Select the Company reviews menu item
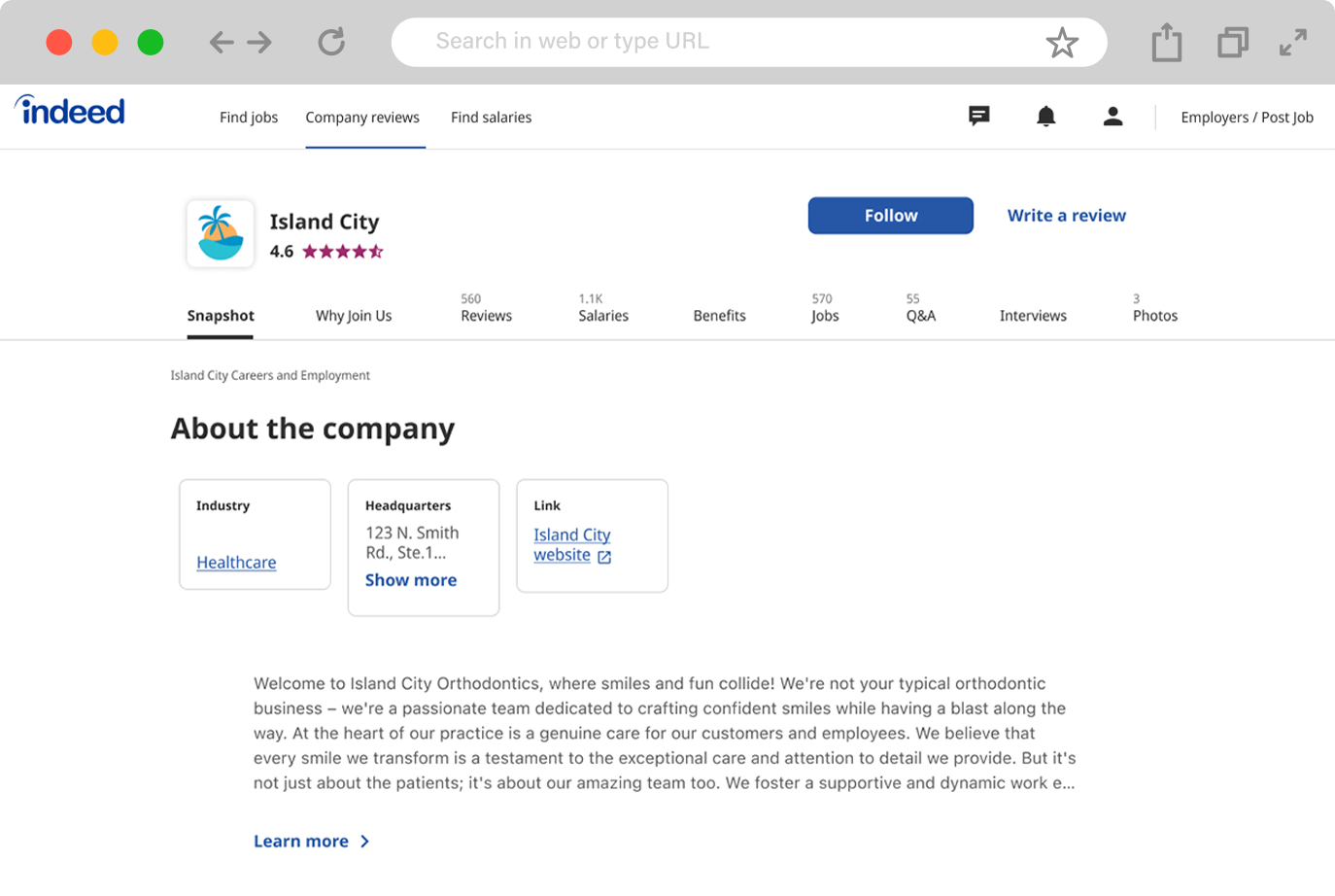This screenshot has height=896, width=1335. coord(362,117)
